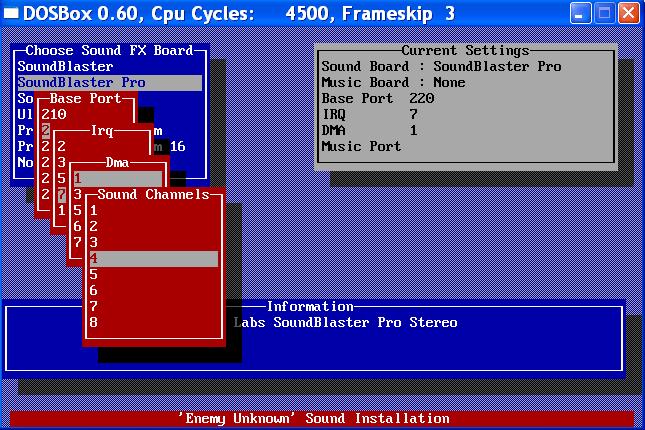Screen dimensions: 645x430
Task: Click the 'Choose Sound FX Board' title
Action: click(x=109, y=50)
